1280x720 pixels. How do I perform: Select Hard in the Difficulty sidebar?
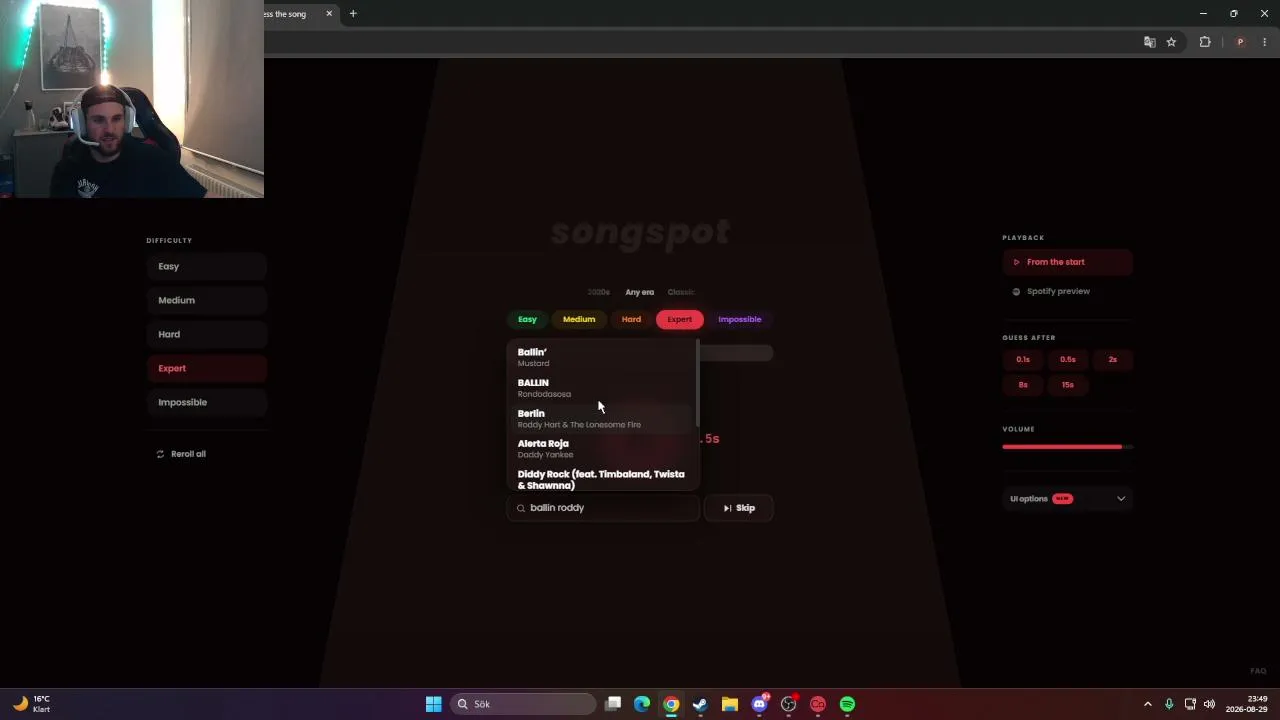coord(206,335)
